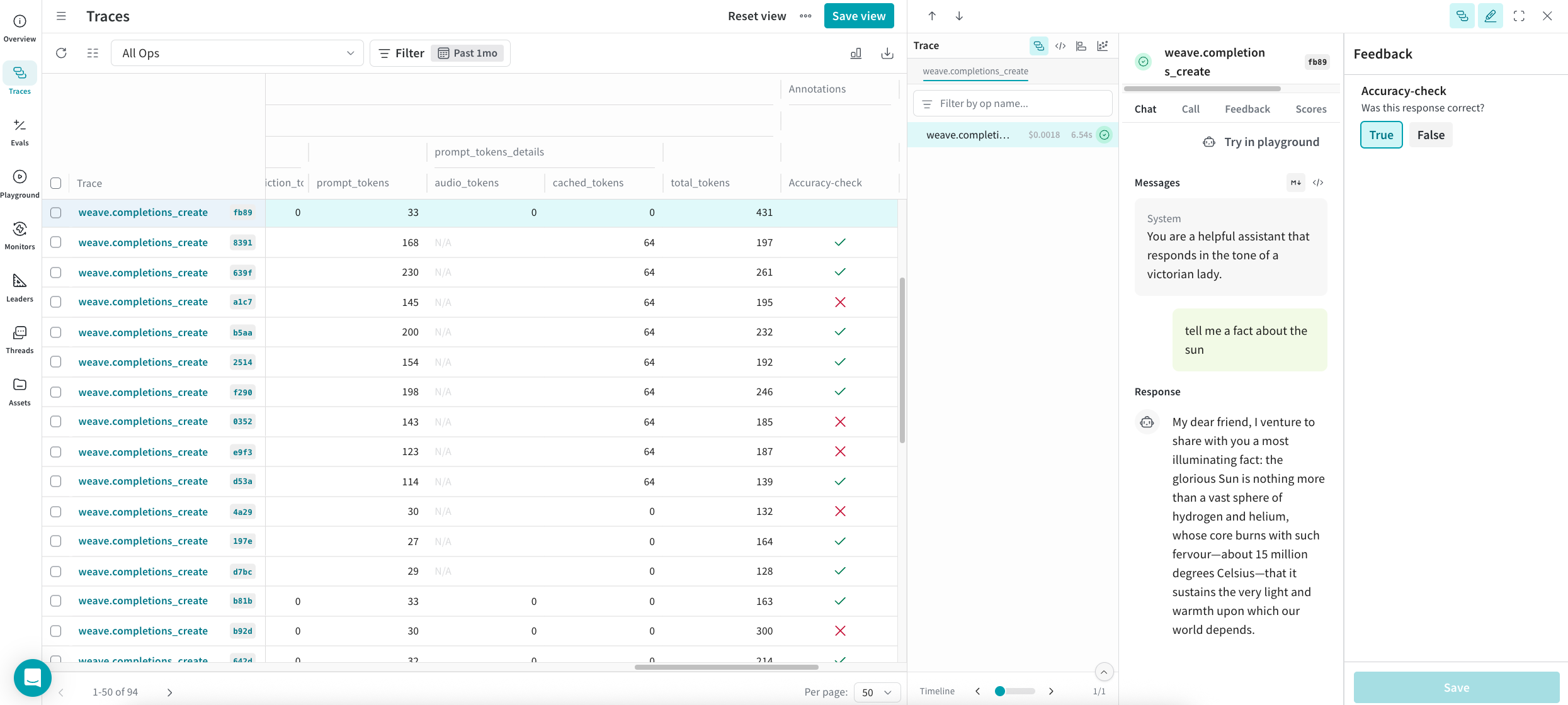This screenshot has height=705, width=1568.
Task: Check the fb89 trace row
Action: [56, 213]
